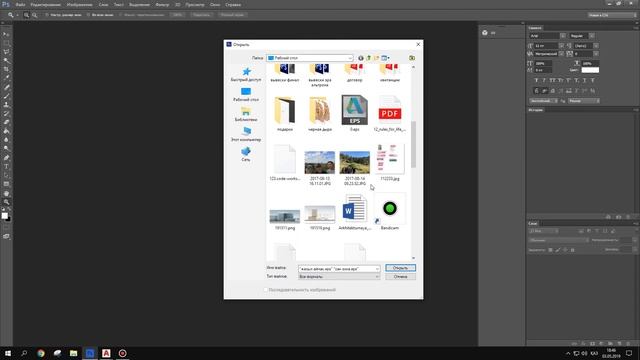Open the Windows Start menu

point(8,353)
